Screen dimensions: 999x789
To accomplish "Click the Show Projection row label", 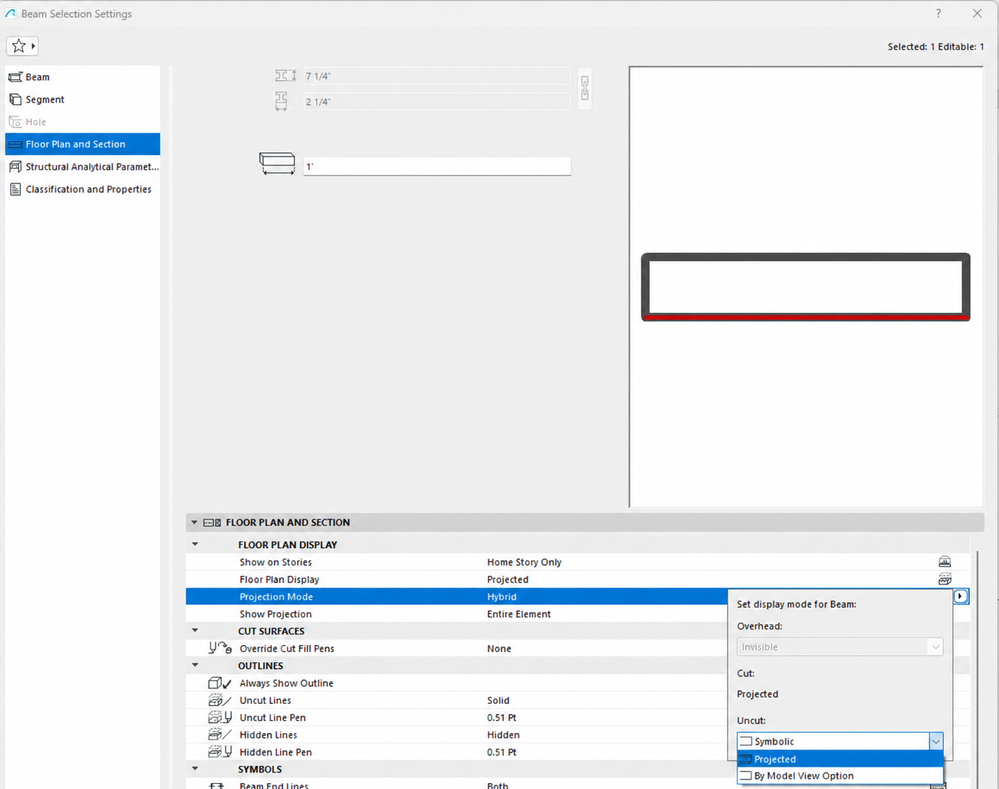I will click(276, 614).
